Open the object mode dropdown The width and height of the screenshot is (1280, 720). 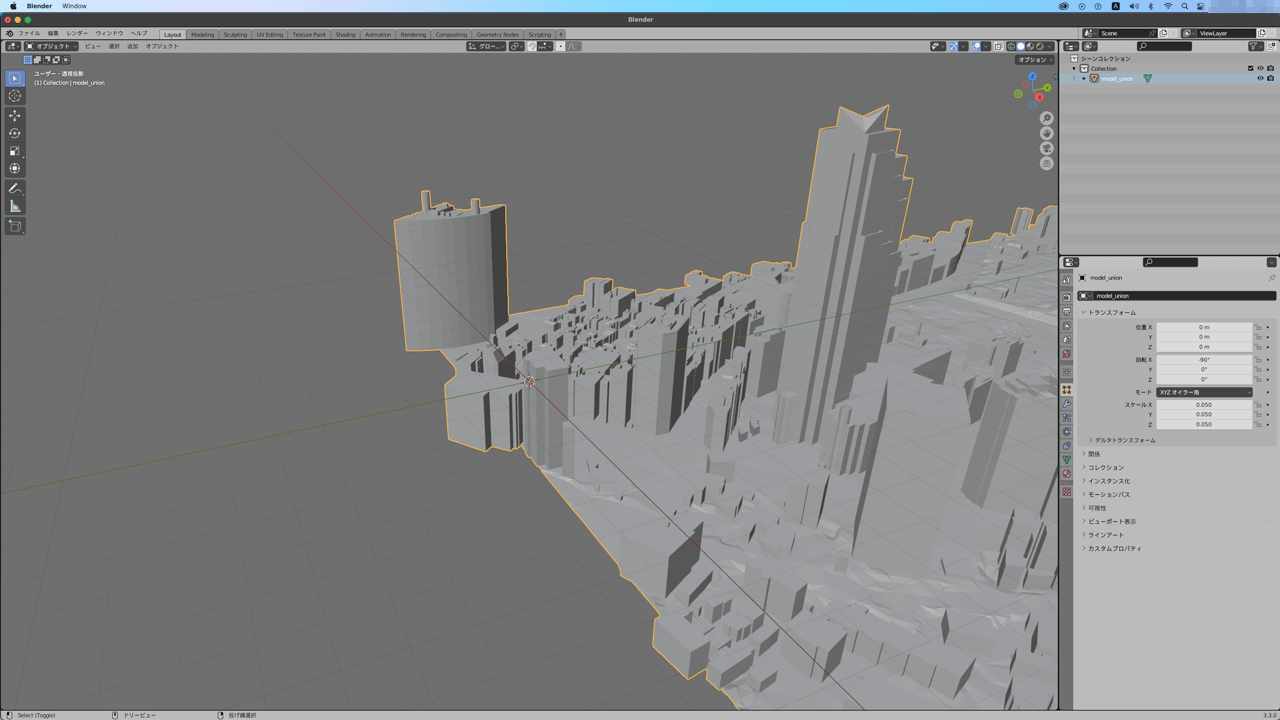51,46
